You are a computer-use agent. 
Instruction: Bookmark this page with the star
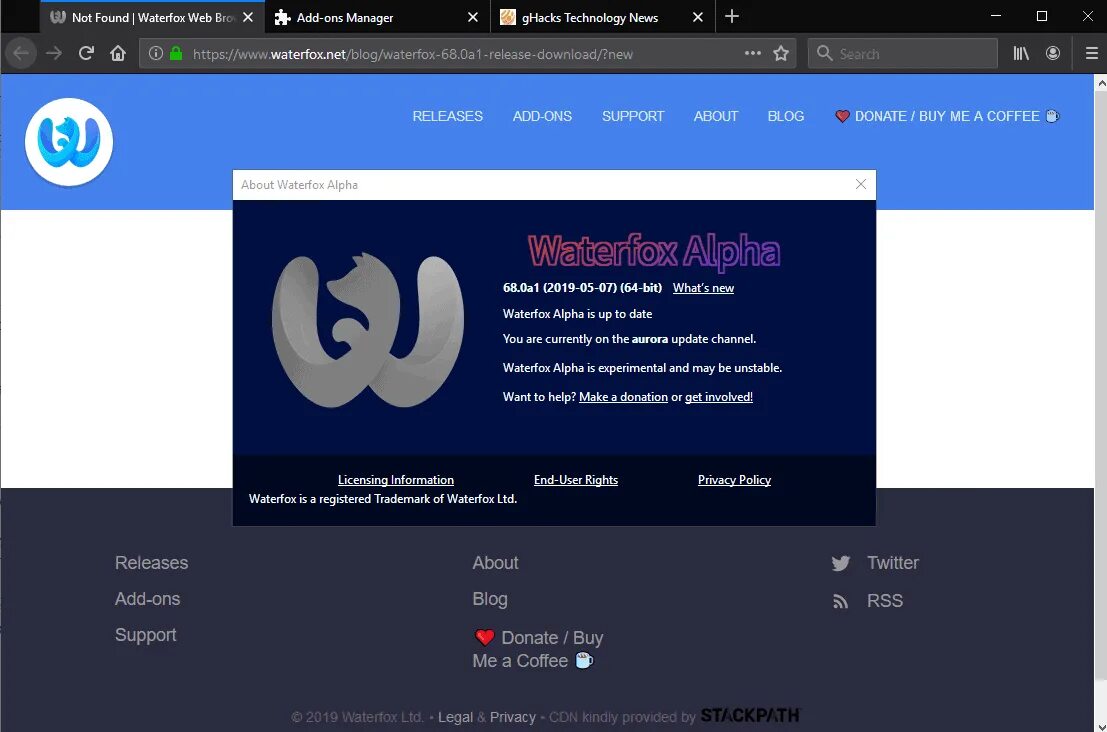coord(781,54)
